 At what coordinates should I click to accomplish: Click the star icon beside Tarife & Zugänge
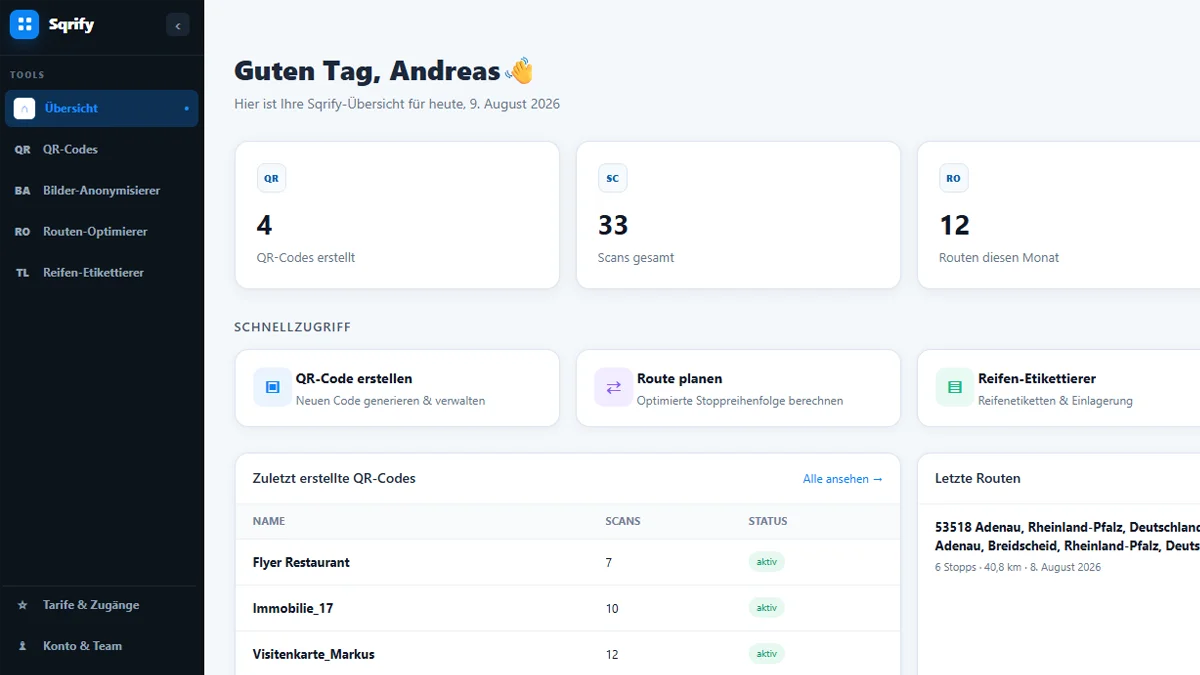[x=22, y=605]
